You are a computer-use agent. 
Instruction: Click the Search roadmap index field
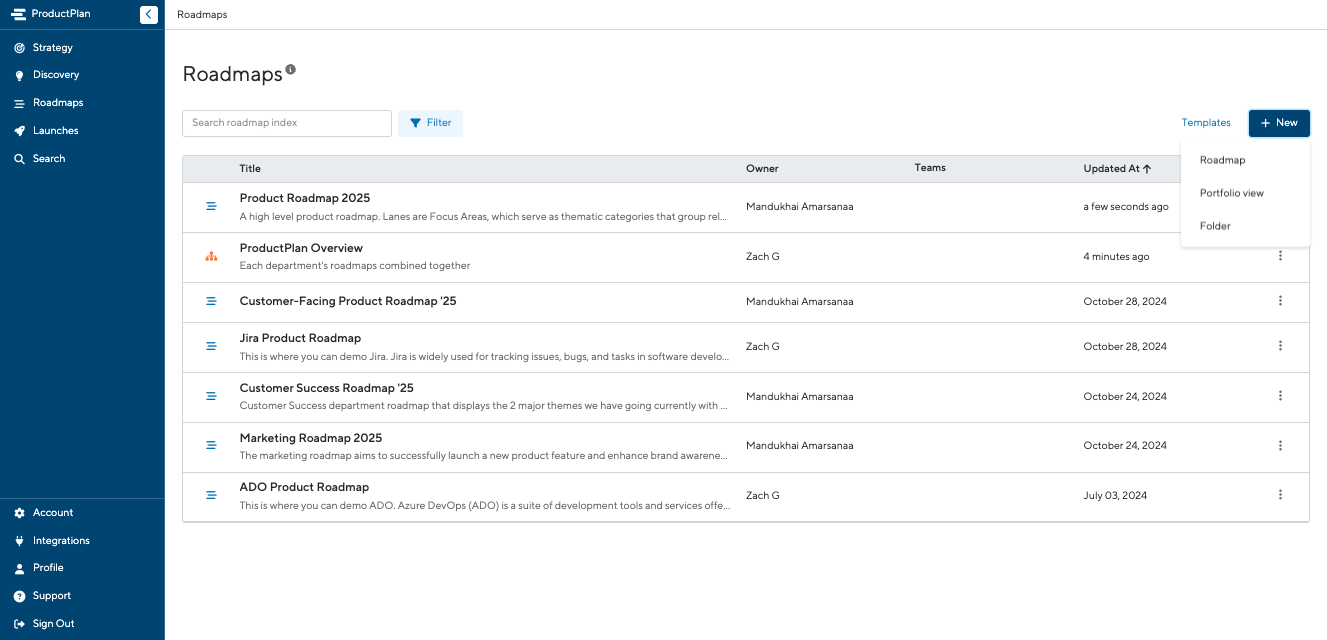point(287,123)
